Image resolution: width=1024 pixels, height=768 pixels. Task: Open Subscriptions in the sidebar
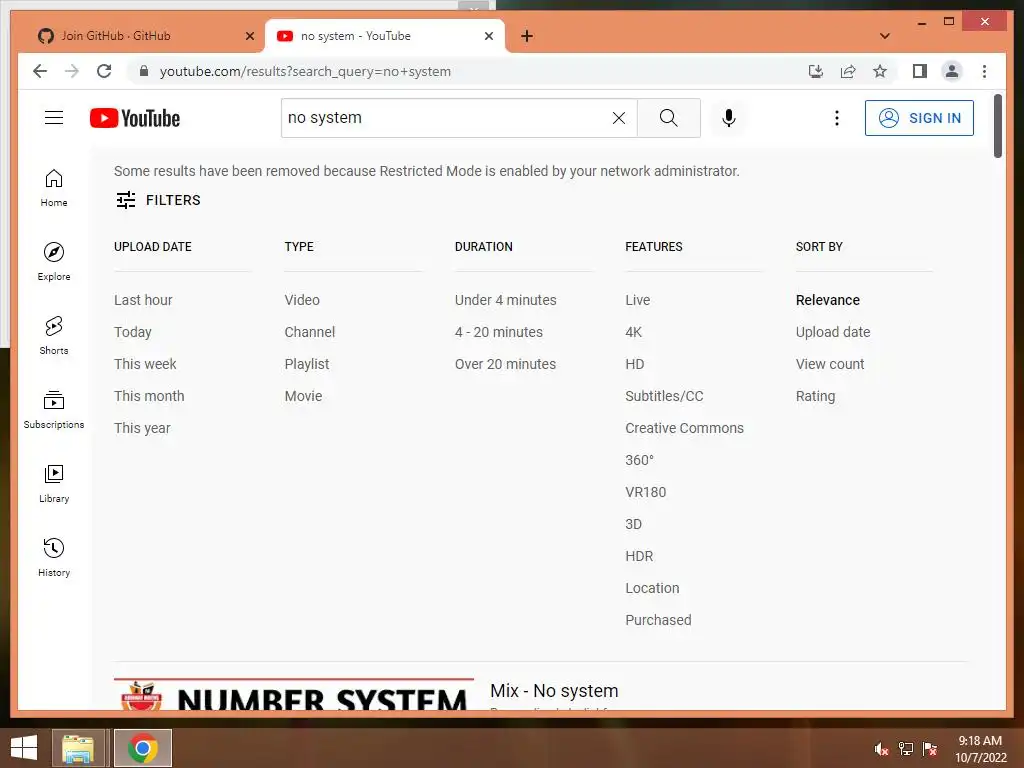54,409
